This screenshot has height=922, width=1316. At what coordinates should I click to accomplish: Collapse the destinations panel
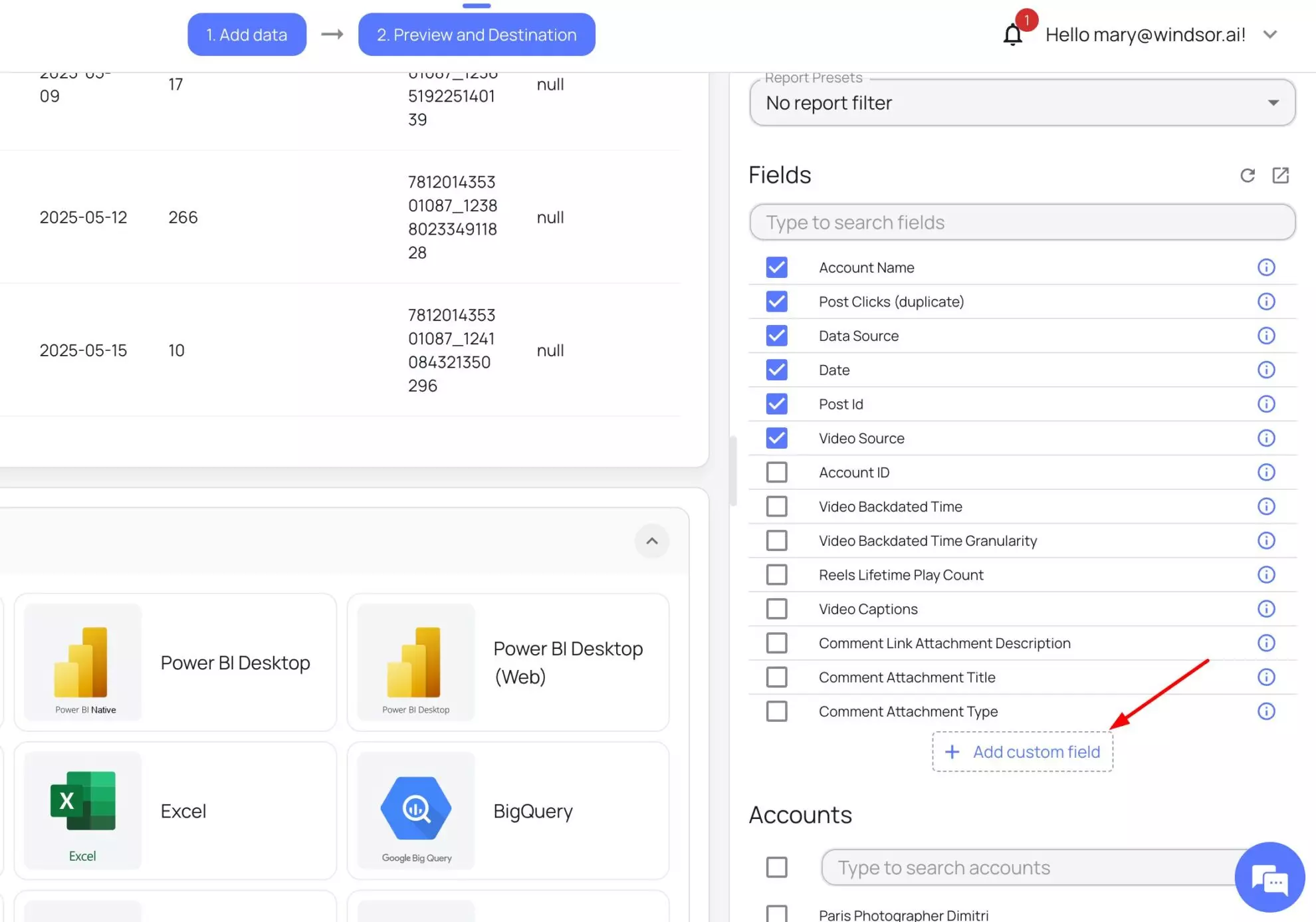click(x=651, y=540)
